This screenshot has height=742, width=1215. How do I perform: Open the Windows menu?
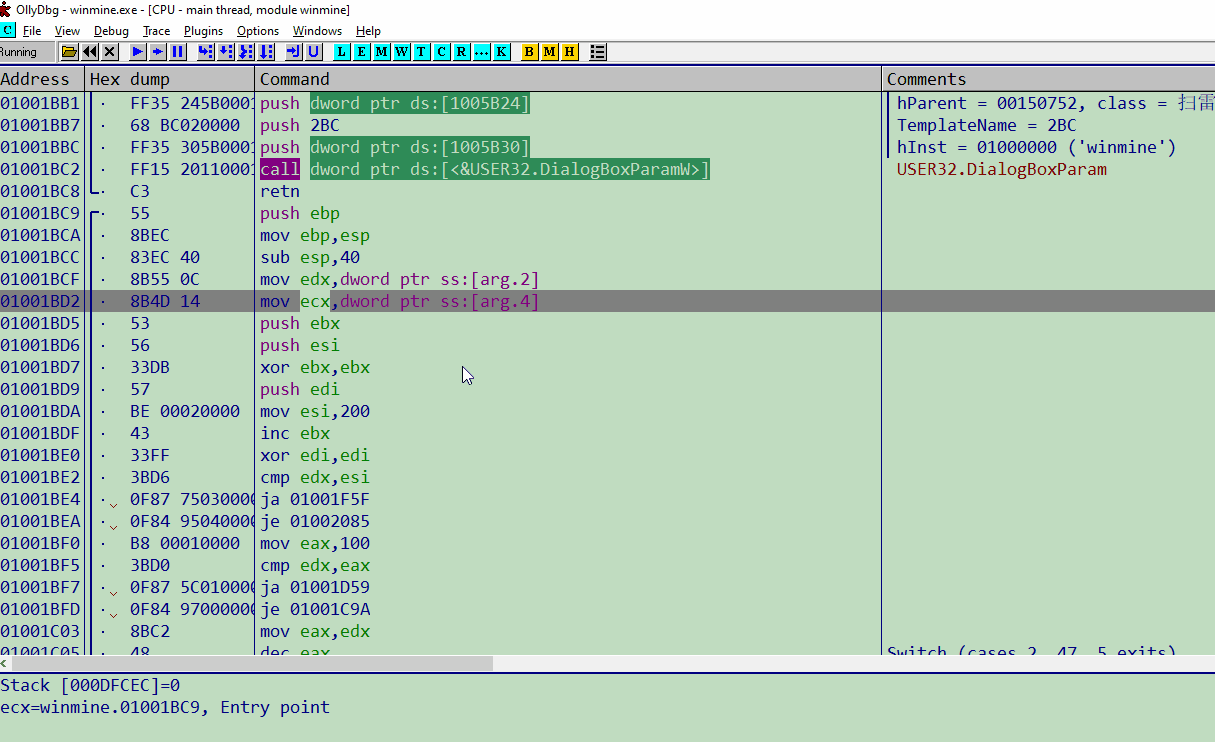pos(317,31)
